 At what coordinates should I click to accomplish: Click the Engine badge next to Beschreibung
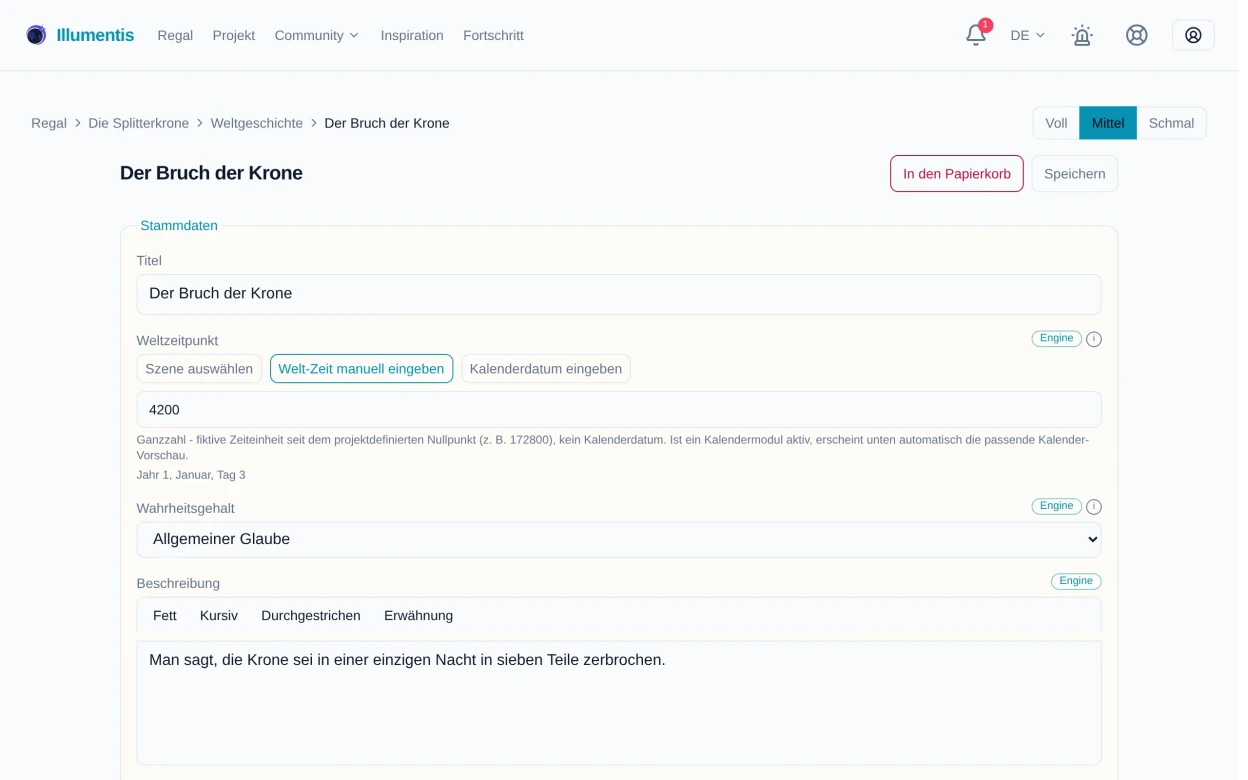(1076, 581)
